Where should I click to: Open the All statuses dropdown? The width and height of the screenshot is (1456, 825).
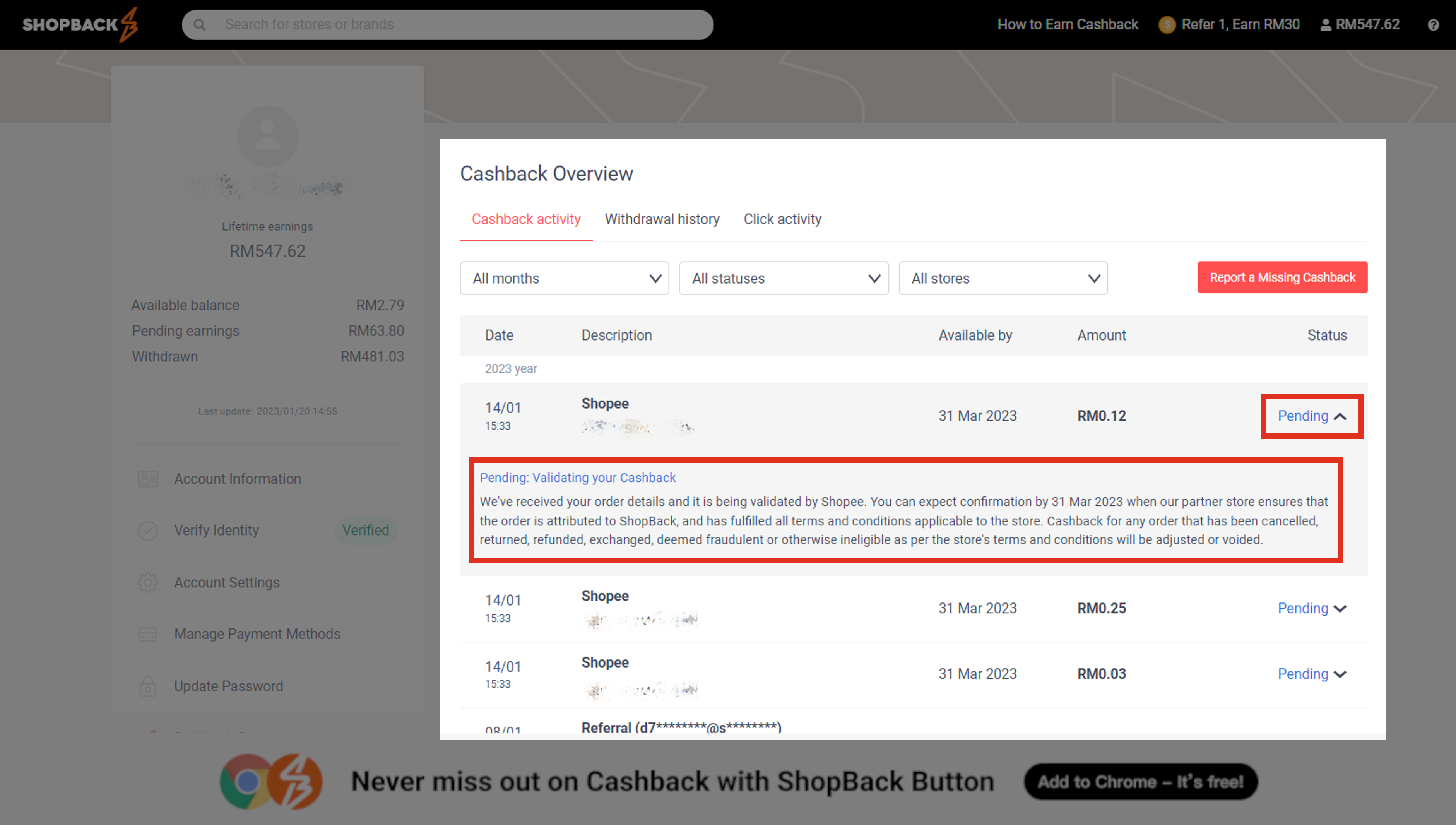784,278
